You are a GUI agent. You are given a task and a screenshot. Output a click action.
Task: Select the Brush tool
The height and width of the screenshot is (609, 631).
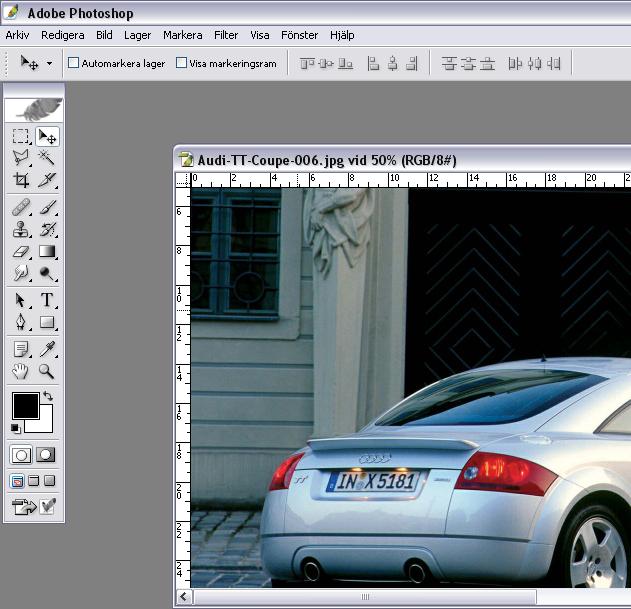[47, 207]
